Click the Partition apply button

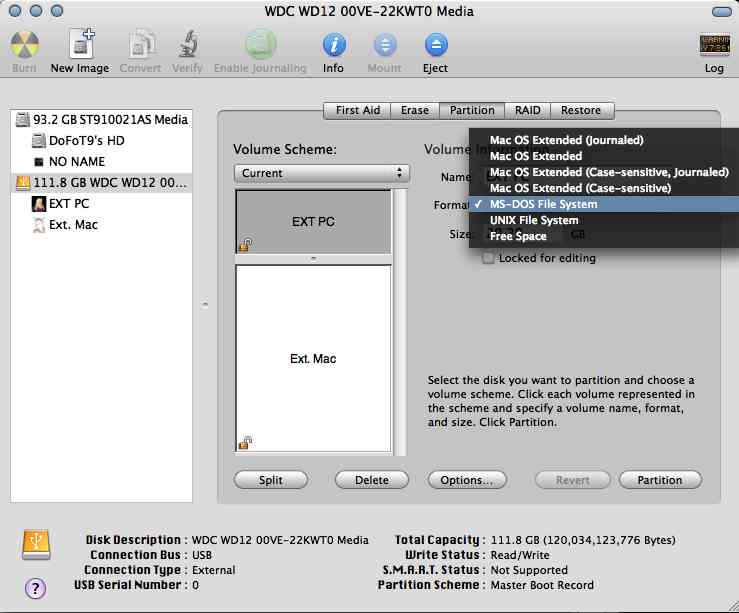(x=660, y=480)
